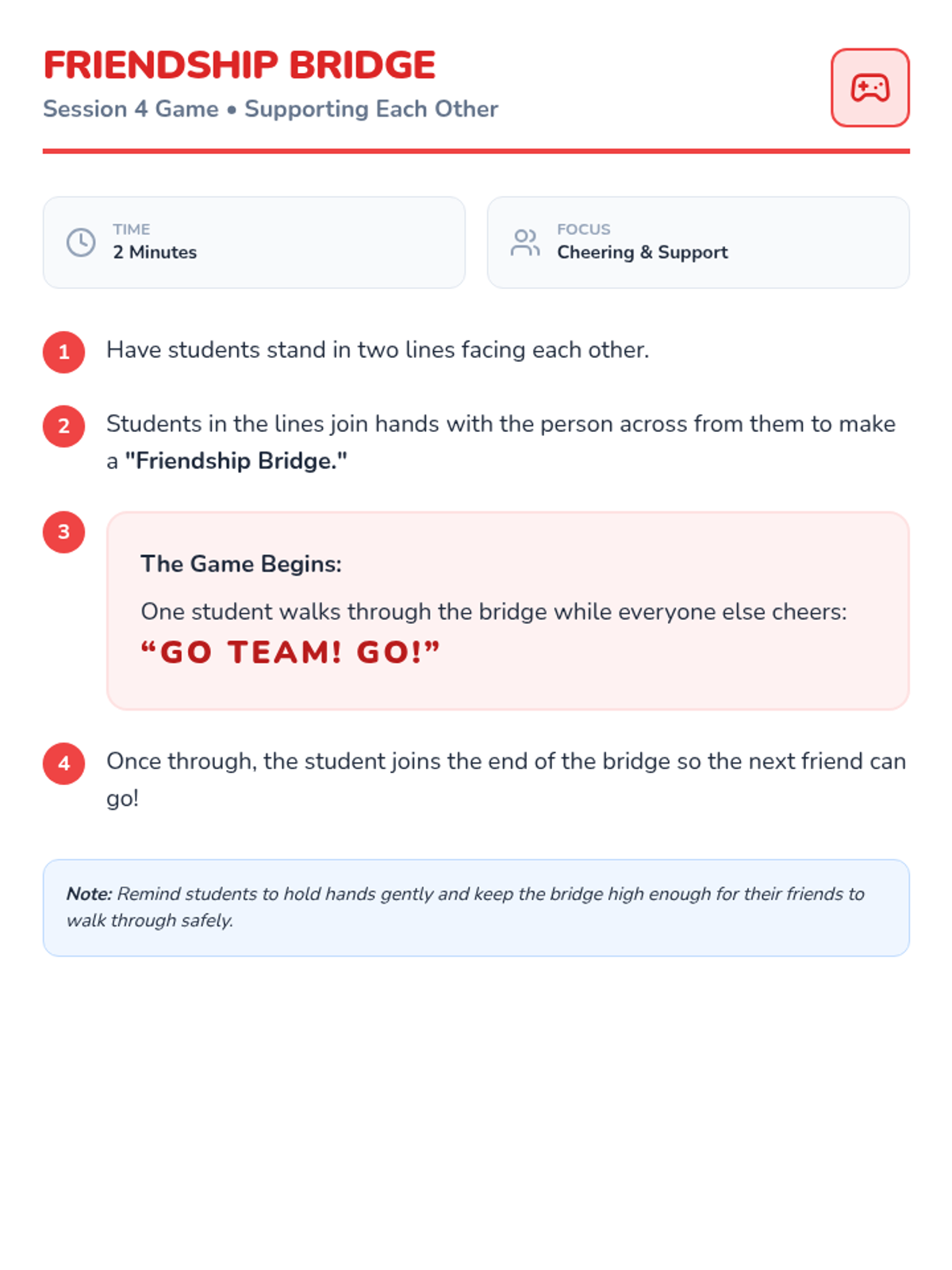Viewport: 952px width, 1270px height.
Task: Click the people icon beside Focus
Action: pyautogui.click(x=525, y=242)
